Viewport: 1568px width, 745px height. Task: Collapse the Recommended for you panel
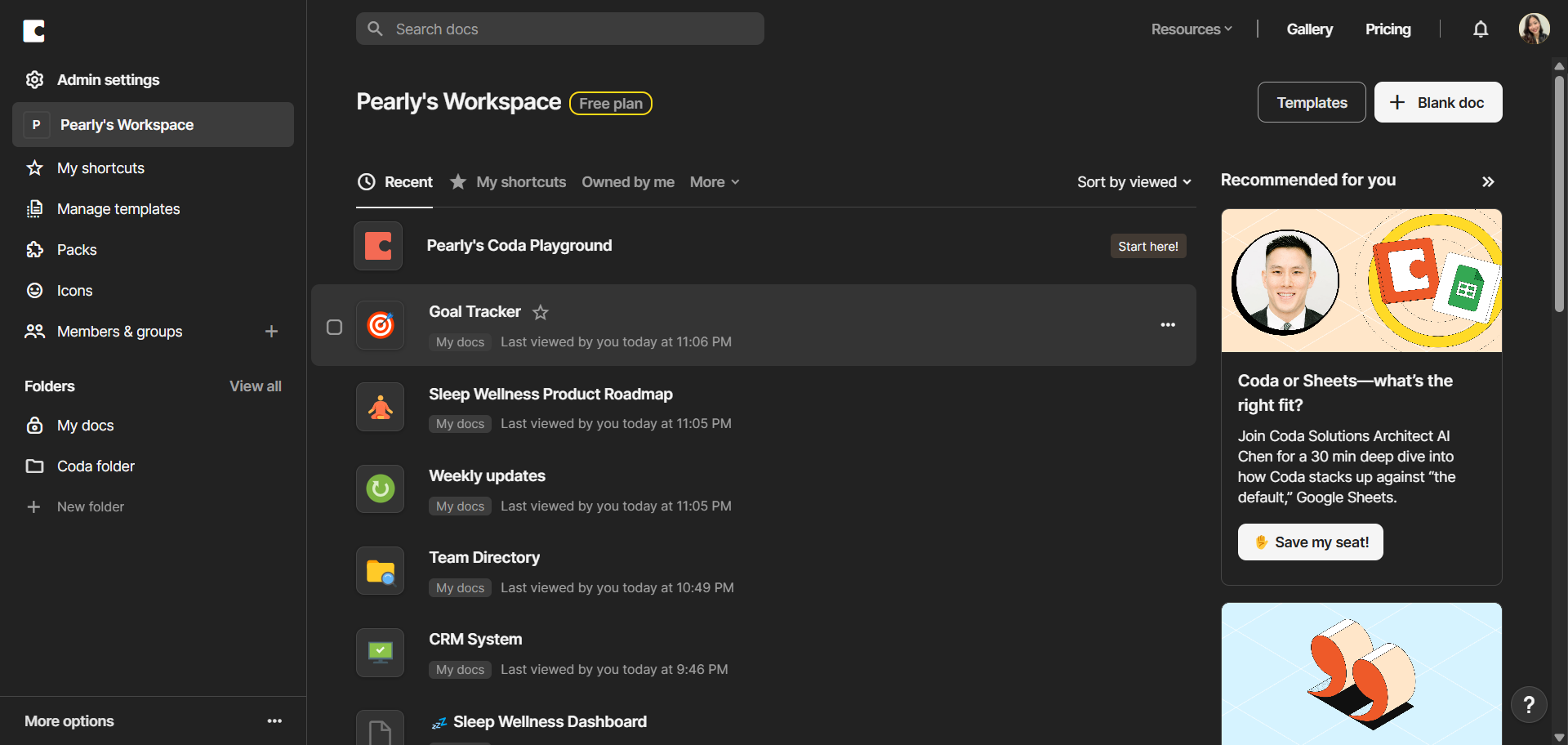1488,181
